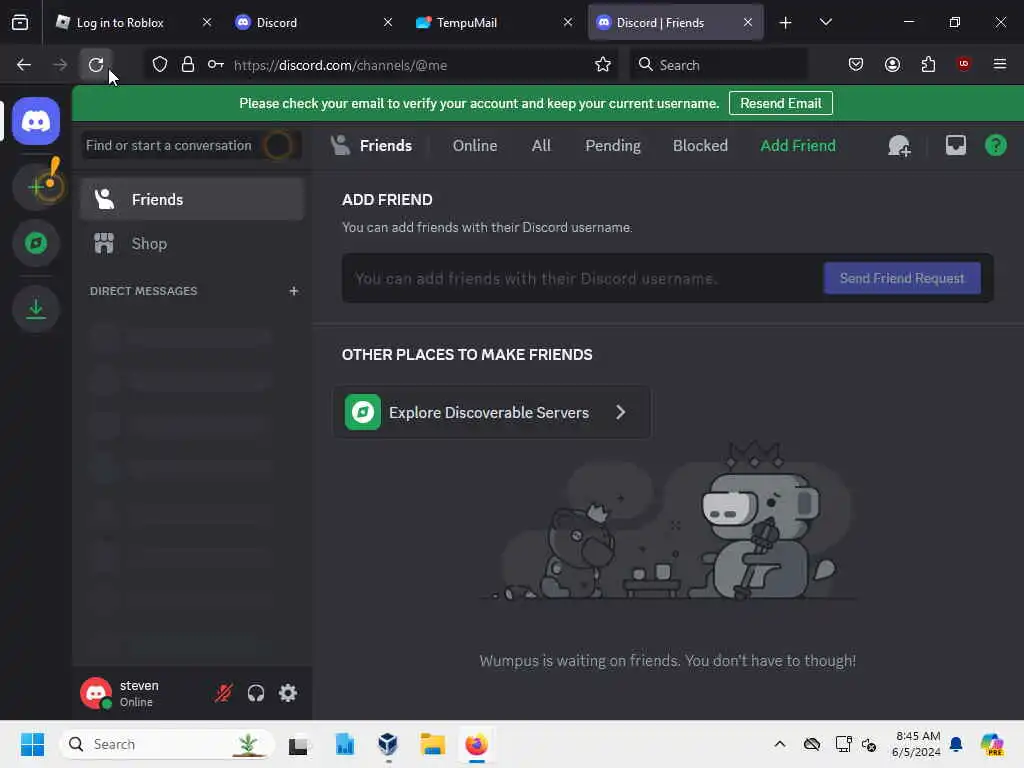Click steven user avatar
This screenshot has width=1024, height=768.
[96, 693]
